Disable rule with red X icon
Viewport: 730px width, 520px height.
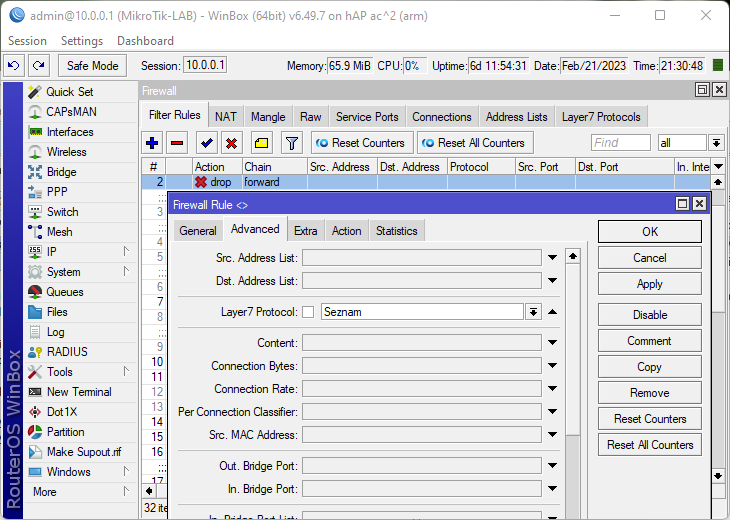[231, 143]
